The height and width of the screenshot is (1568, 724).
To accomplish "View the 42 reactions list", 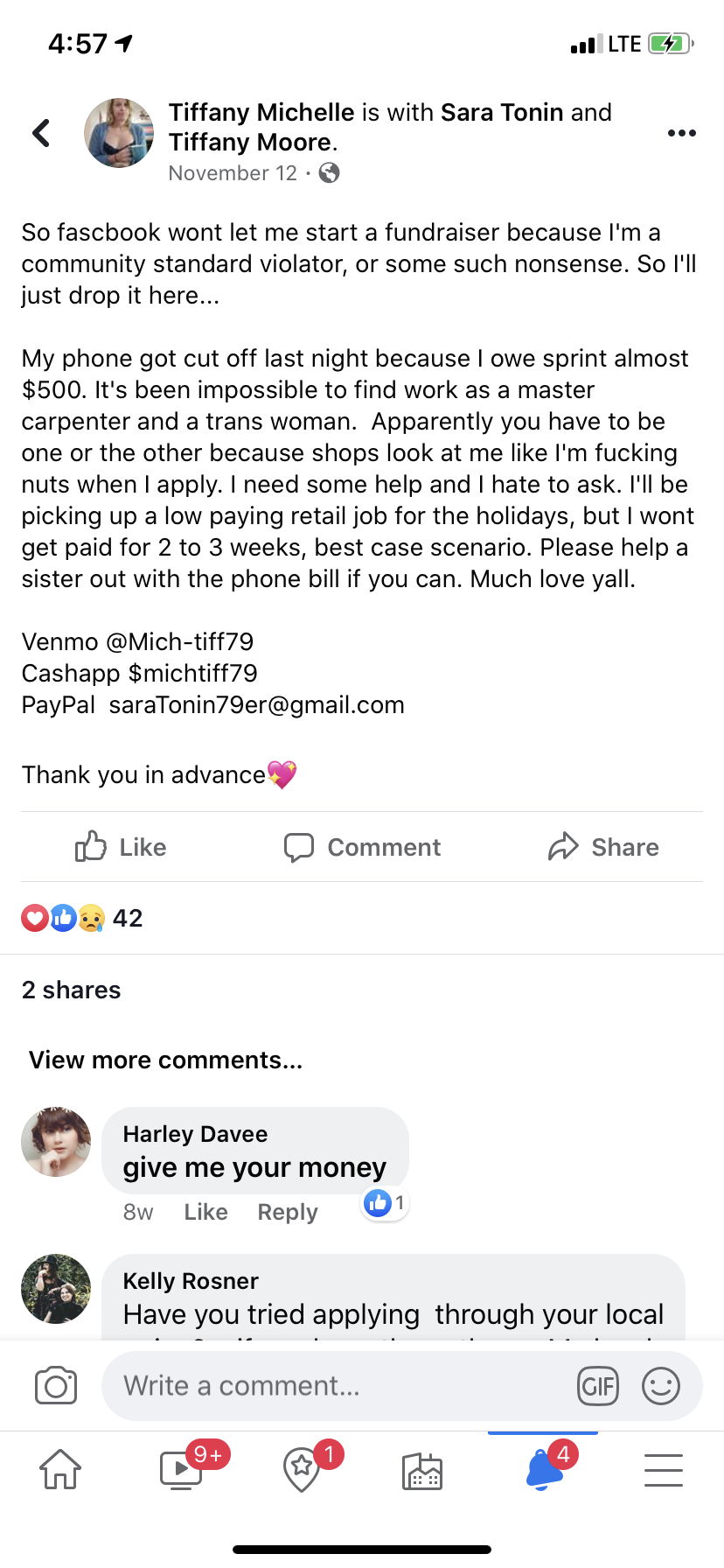I will point(82,918).
